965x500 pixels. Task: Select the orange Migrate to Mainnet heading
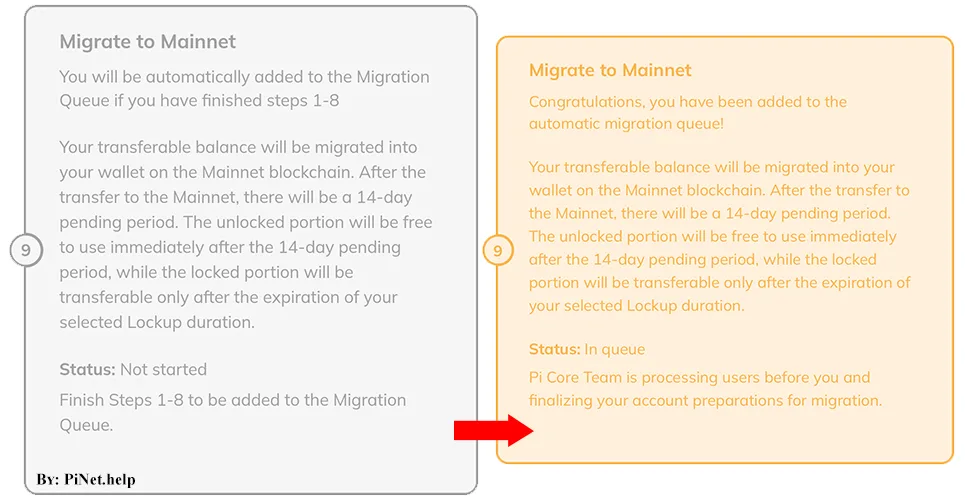click(610, 70)
